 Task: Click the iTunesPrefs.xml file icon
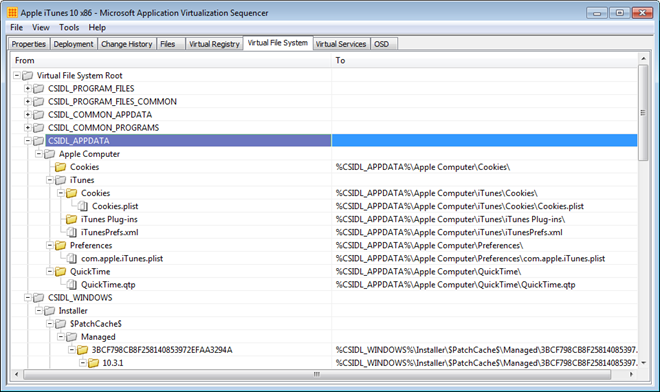point(72,232)
